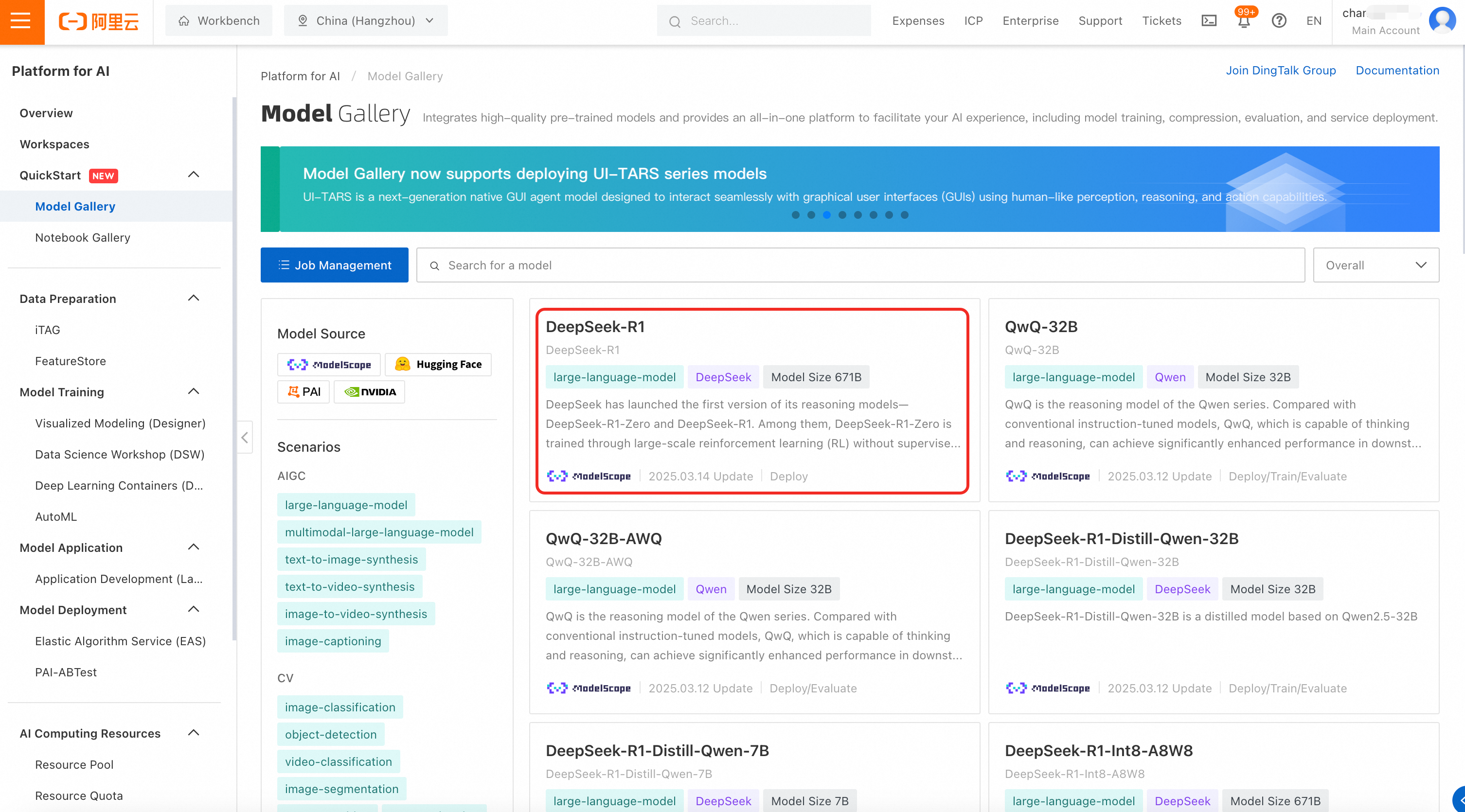1465x812 pixels.
Task: Select the last banner carousel dot
Action: pos(905,215)
